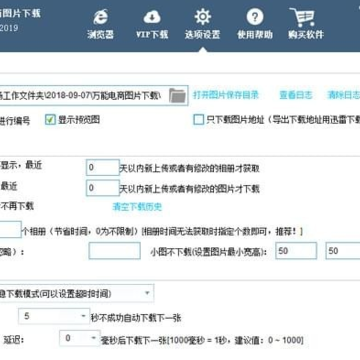Open the 购买软件 shopping cart icon

(302, 17)
